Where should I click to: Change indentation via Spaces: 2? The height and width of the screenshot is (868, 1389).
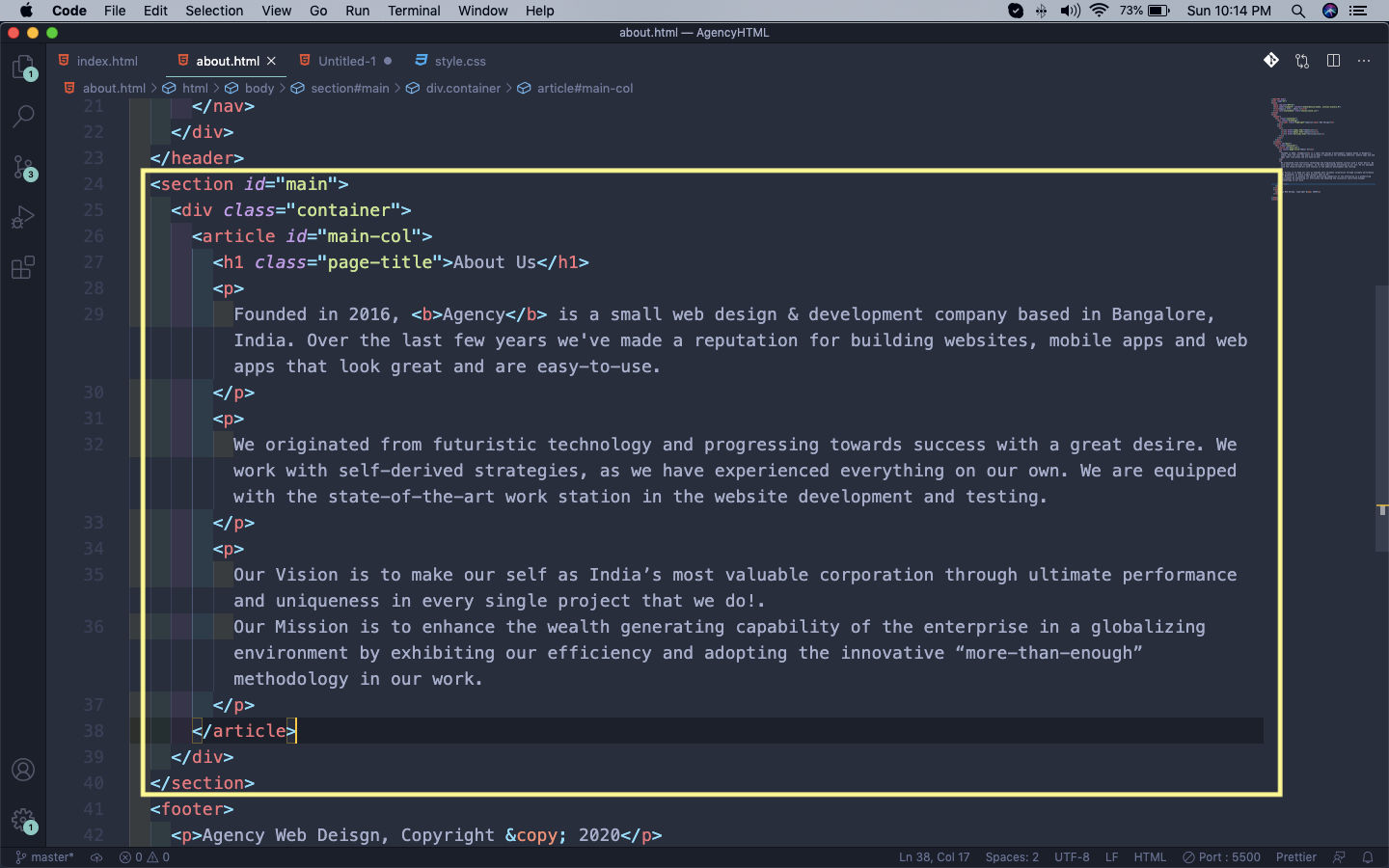pyautogui.click(x=1012, y=856)
